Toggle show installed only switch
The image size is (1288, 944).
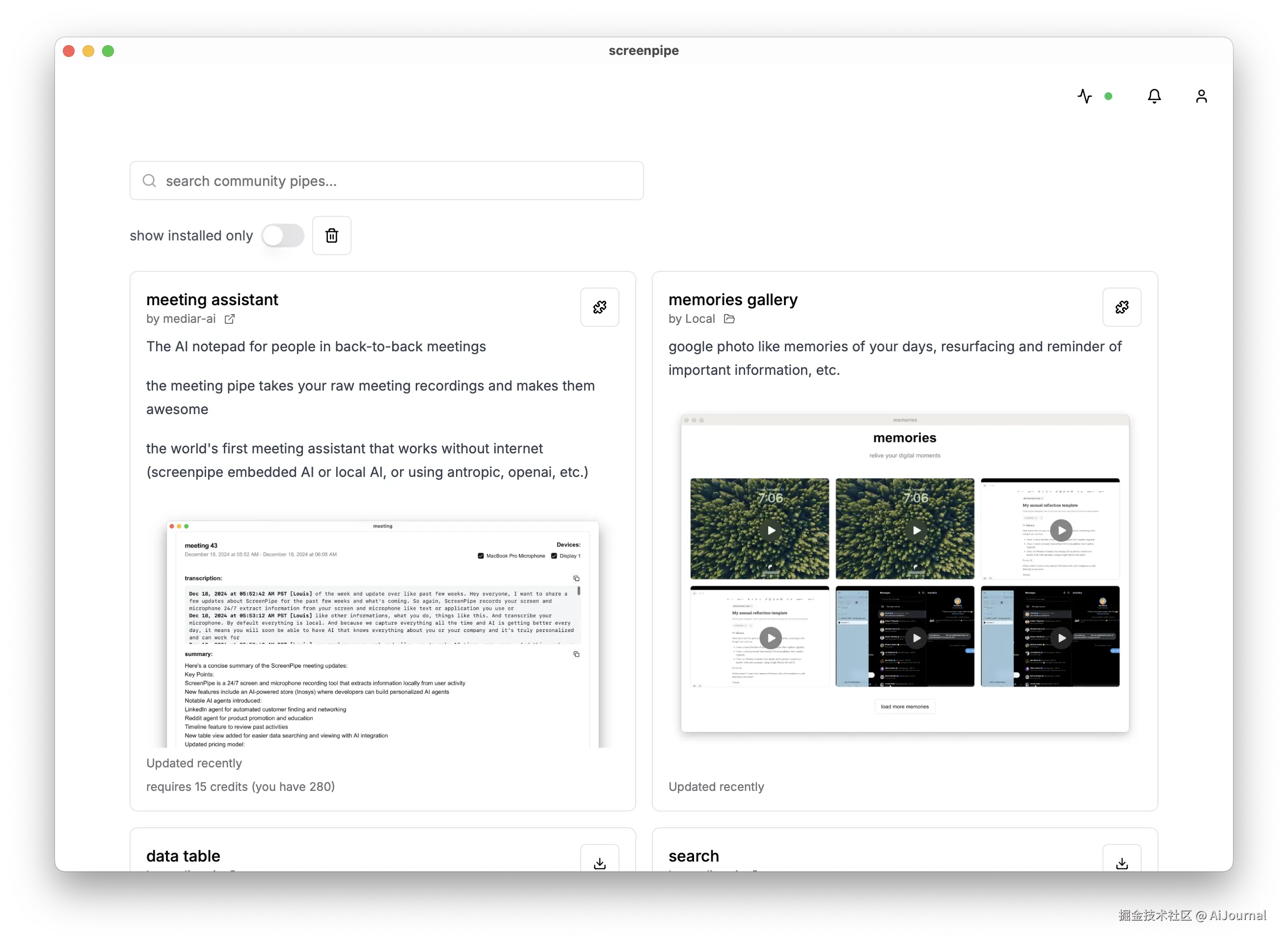point(283,236)
